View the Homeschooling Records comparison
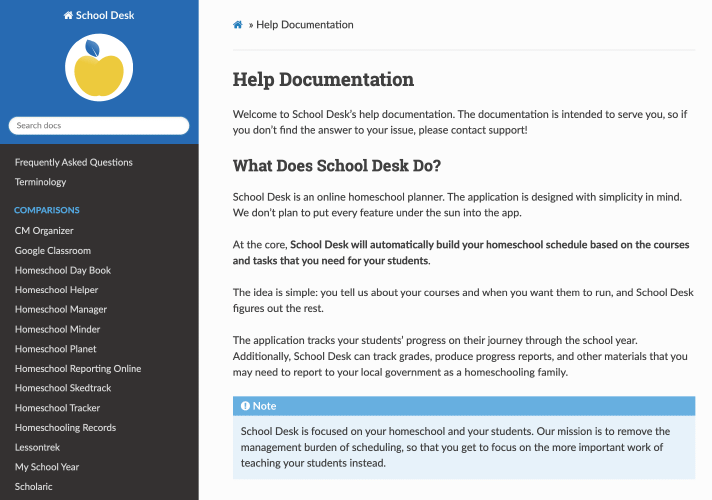 pos(65,427)
